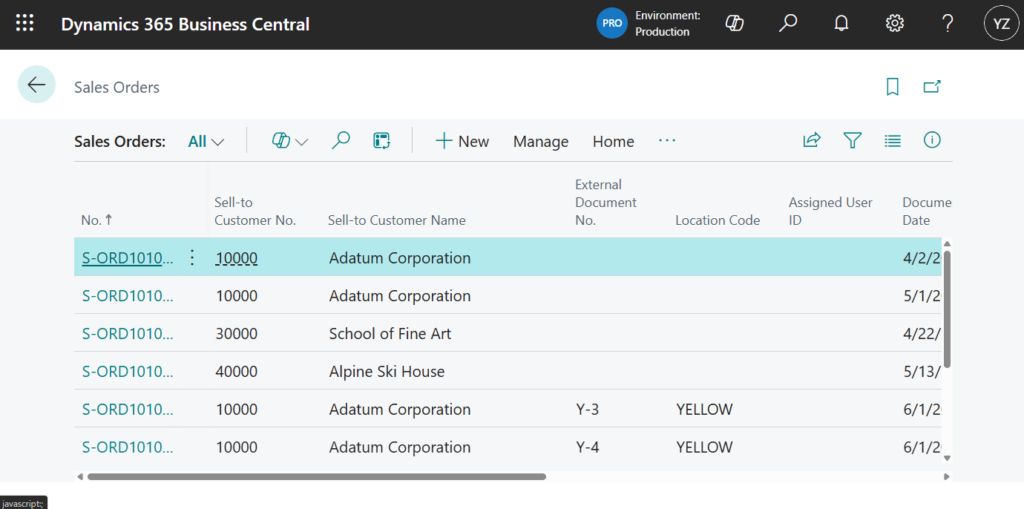The width and height of the screenshot is (1024, 509).
Task: Click the Help question mark icon
Action: pos(947,24)
